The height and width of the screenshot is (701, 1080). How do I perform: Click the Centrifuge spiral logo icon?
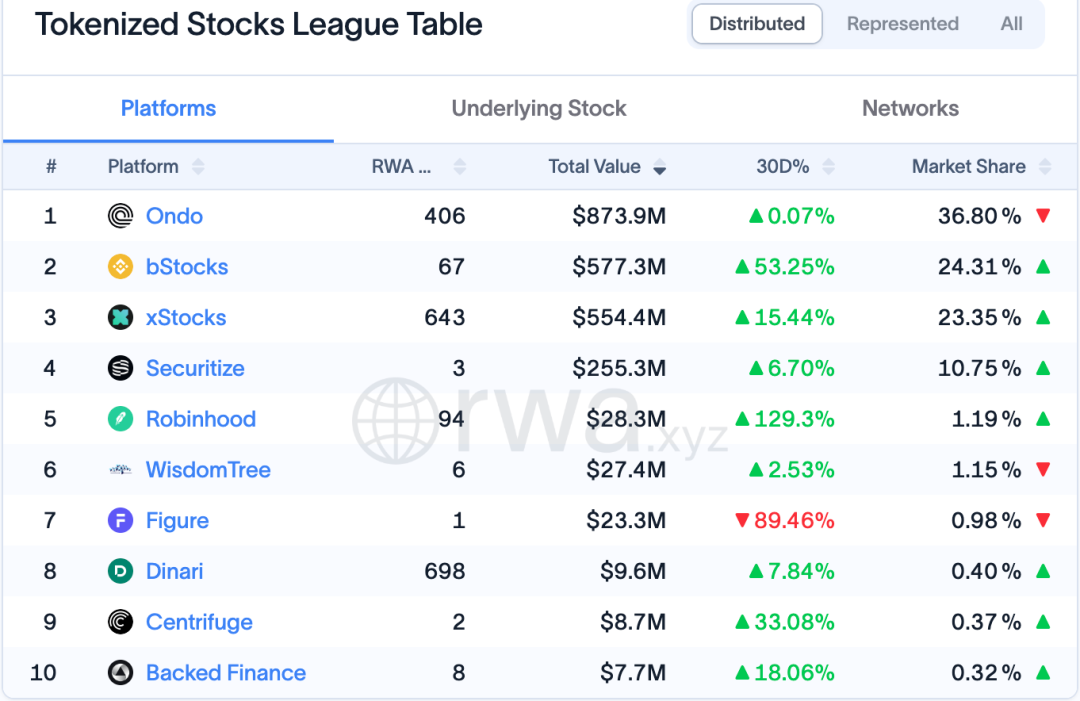[121, 622]
